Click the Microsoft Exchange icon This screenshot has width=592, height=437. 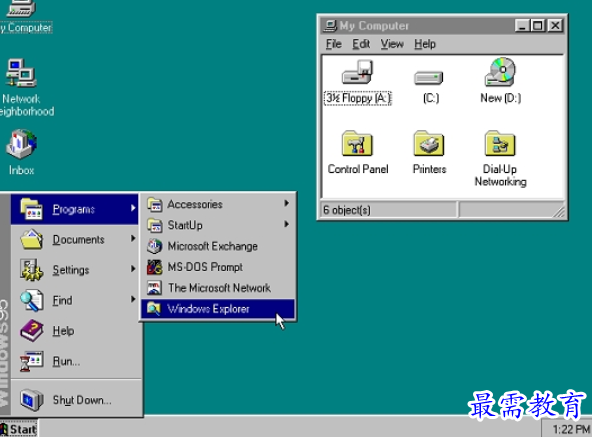(155, 246)
